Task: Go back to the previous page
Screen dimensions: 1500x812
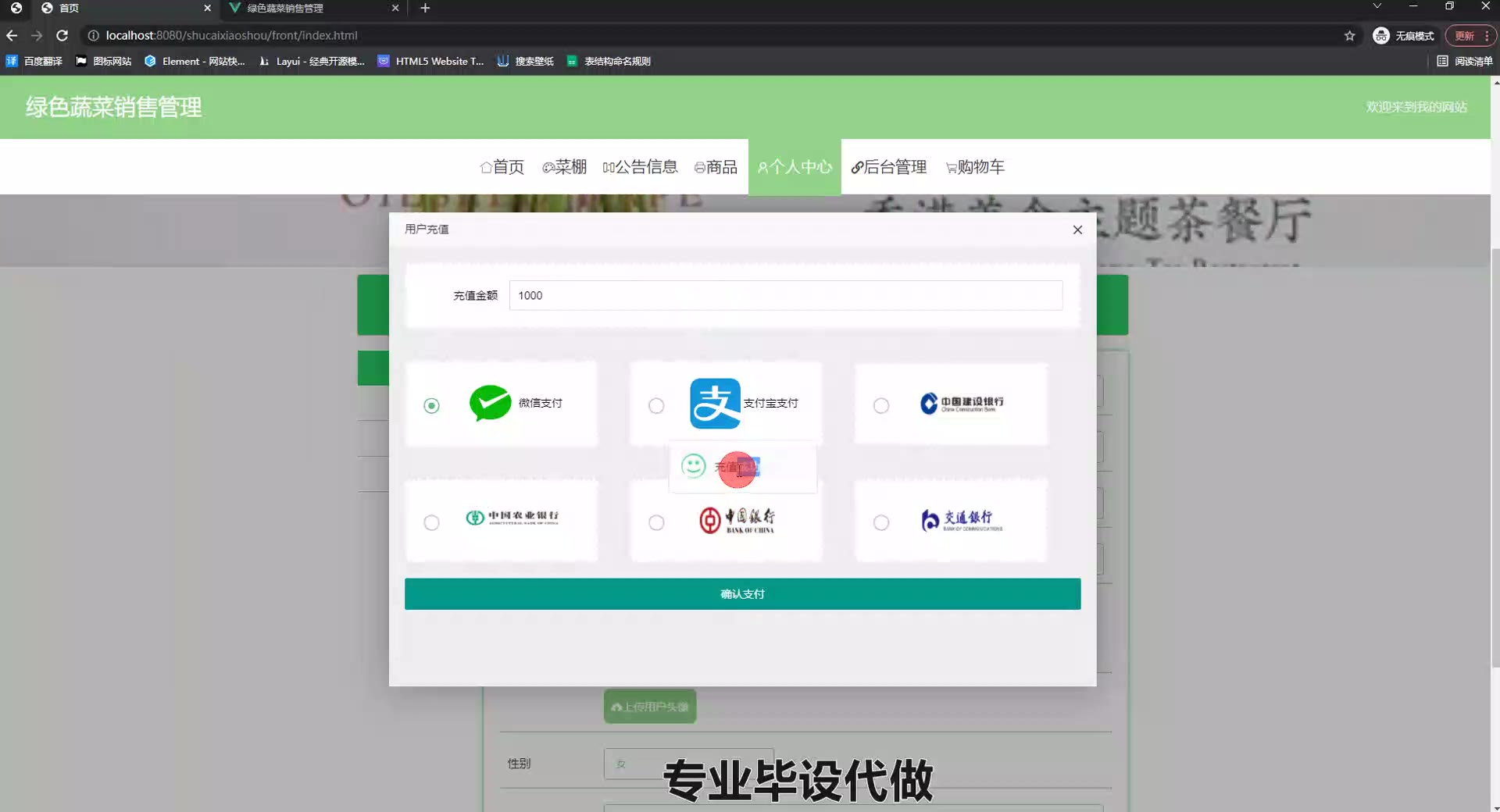Action: click(x=12, y=36)
